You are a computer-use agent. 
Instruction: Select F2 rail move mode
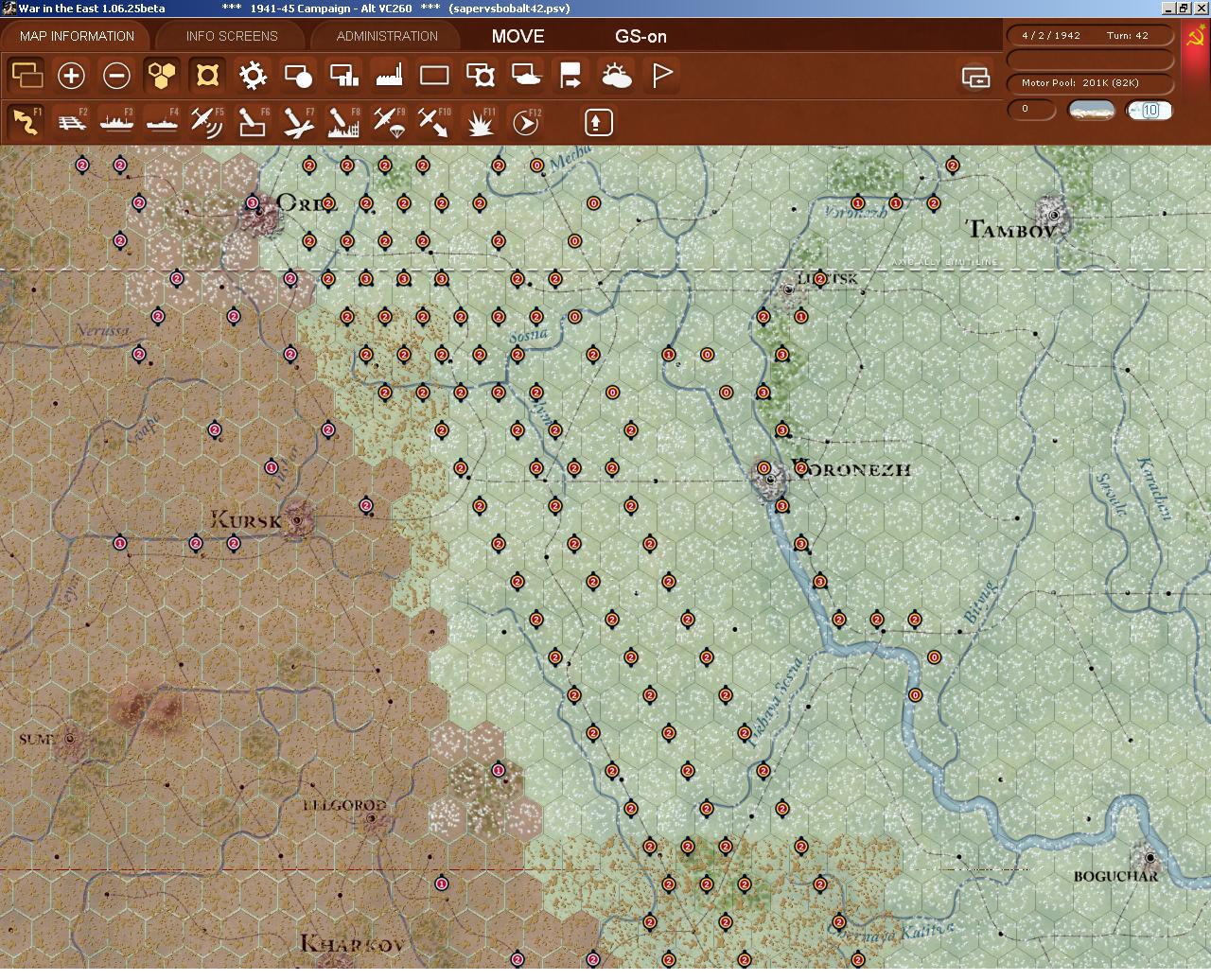(x=71, y=122)
